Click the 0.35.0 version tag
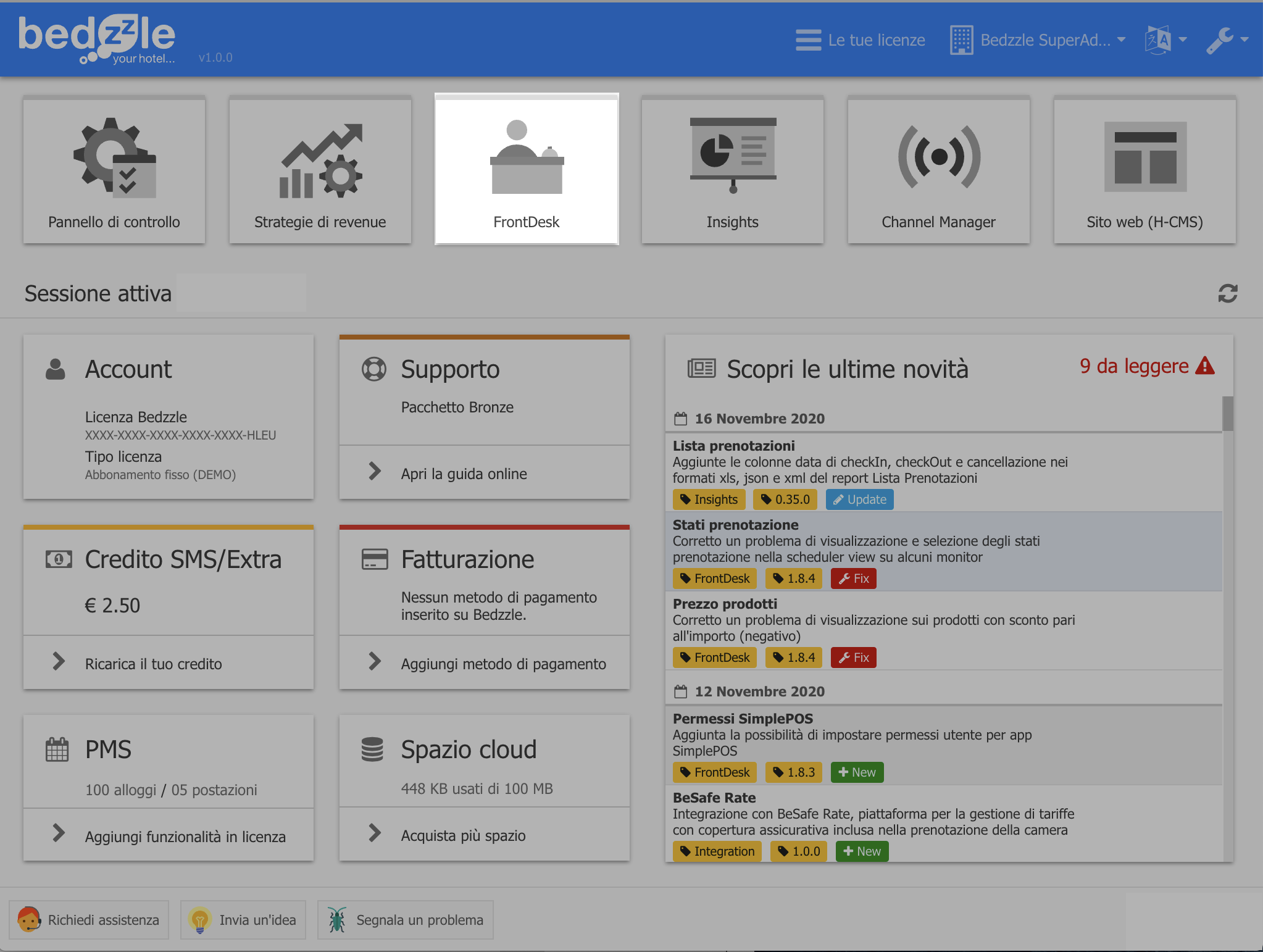The width and height of the screenshot is (1263, 952). 785,499
